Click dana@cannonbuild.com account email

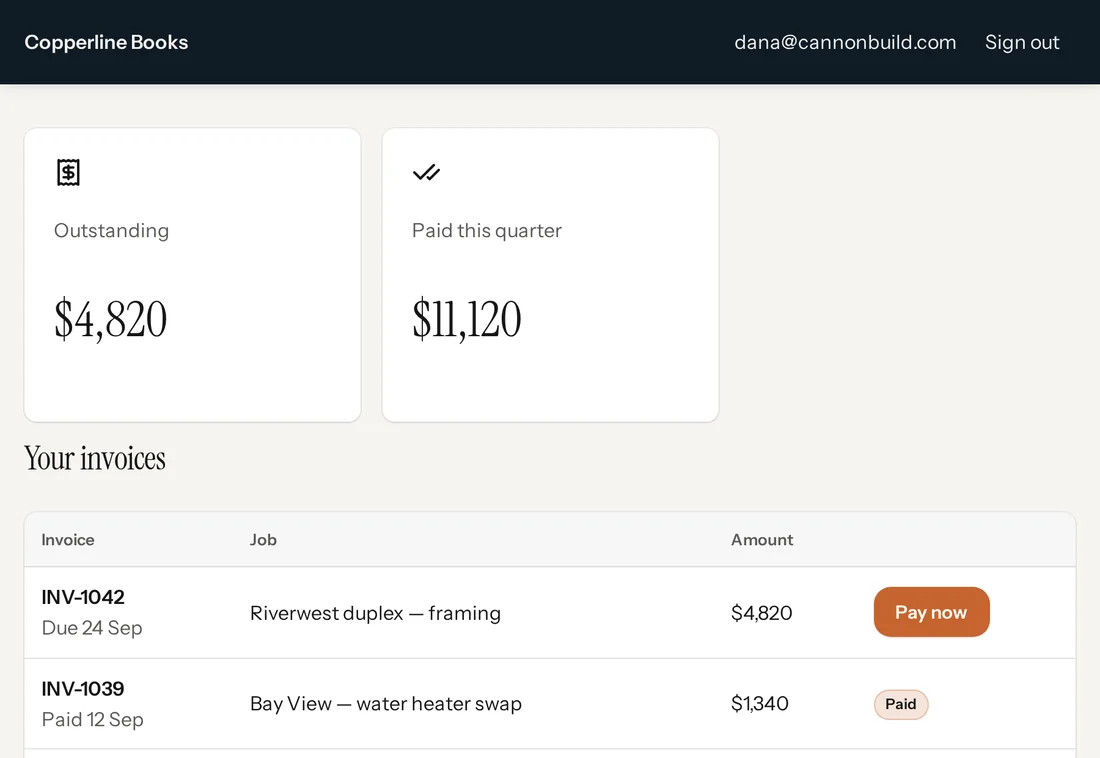coord(845,42)
